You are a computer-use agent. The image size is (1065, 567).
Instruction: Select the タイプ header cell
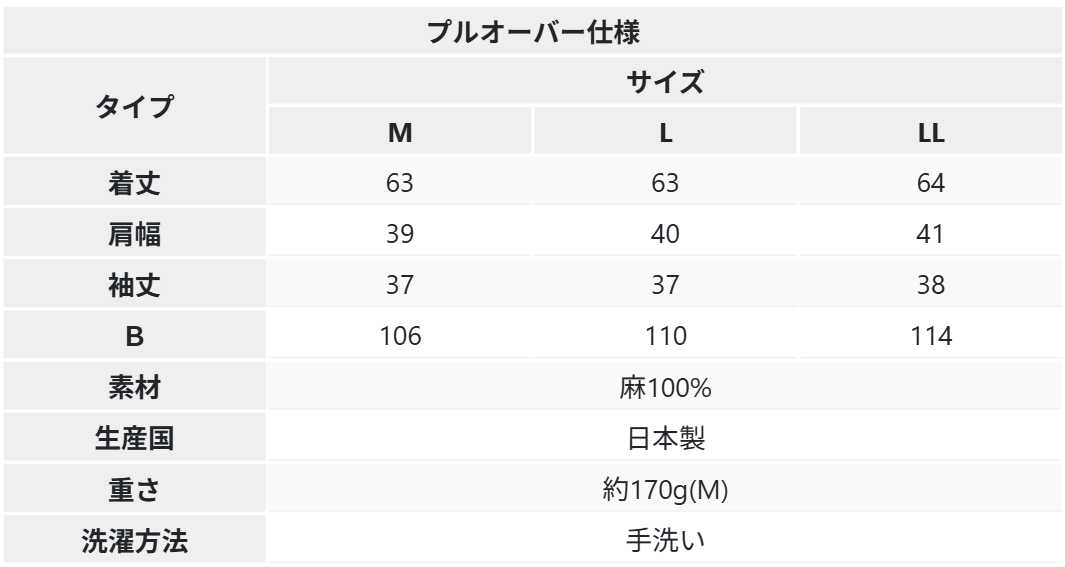(x=135, y=106)
